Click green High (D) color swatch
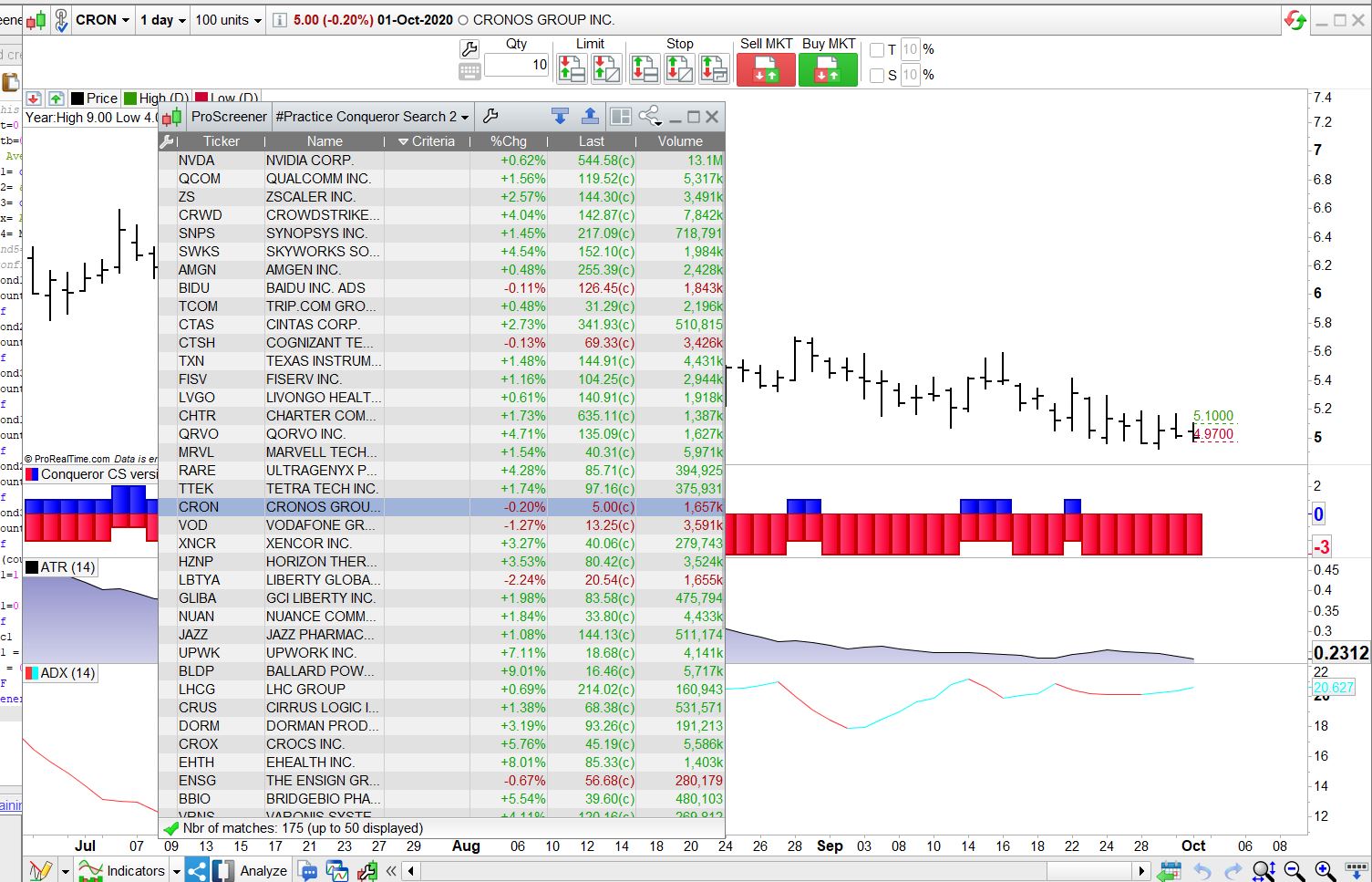This screenshot has width=1372, height=882. [130, 99]
